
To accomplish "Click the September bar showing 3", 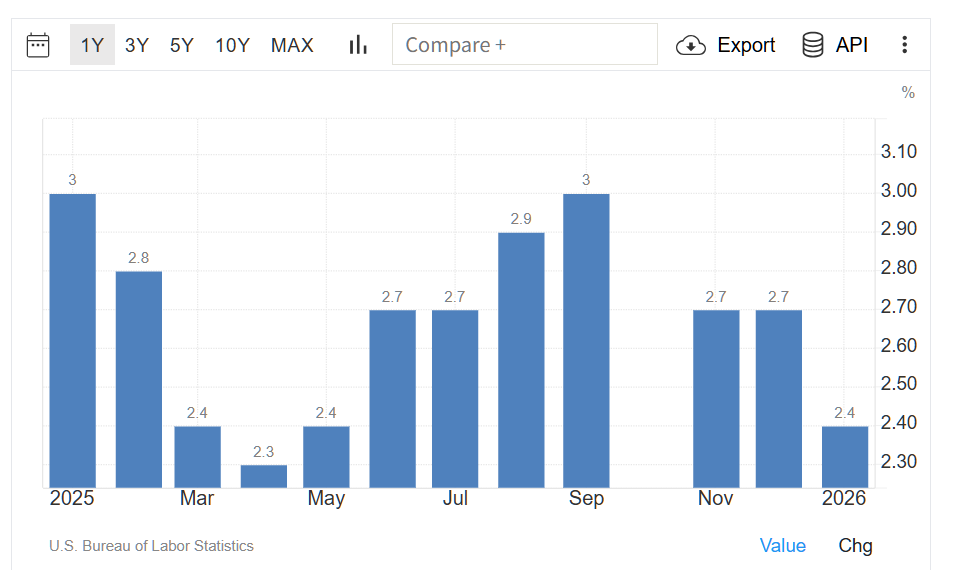I will pyautogui.click(x=586, y=340).
